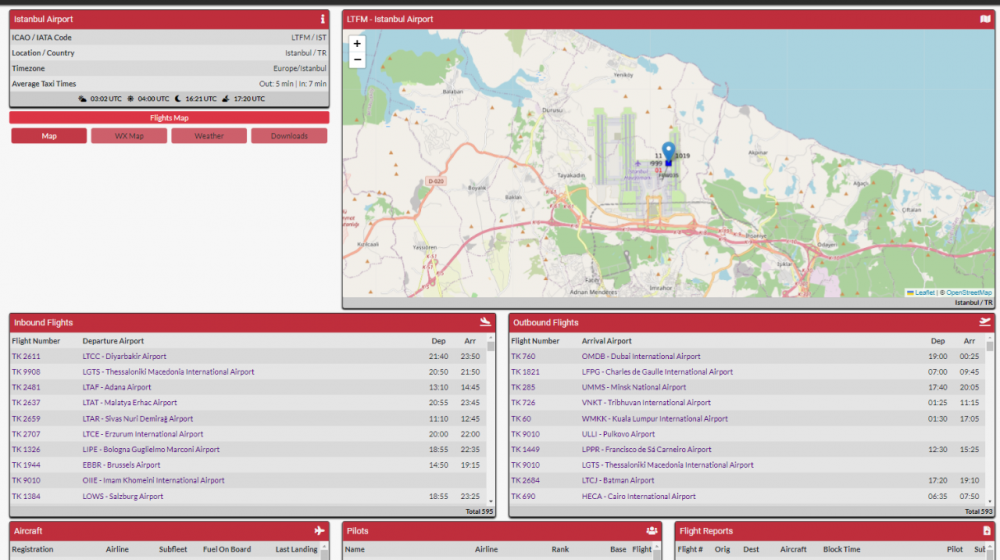Click the map icon in LTFM panel header

[x=985, y=19]
